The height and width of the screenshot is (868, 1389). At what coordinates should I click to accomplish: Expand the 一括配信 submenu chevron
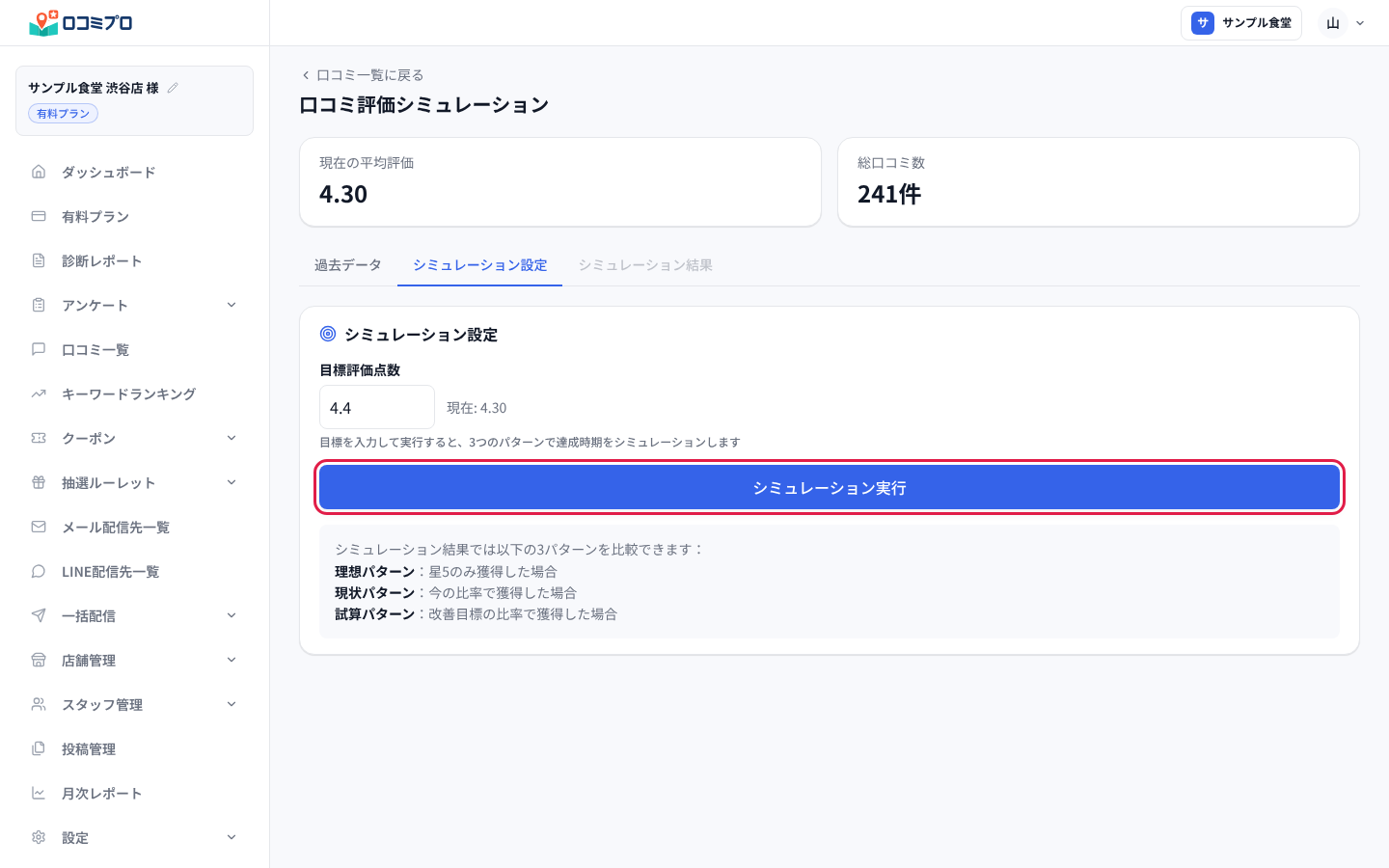point(231,615)
